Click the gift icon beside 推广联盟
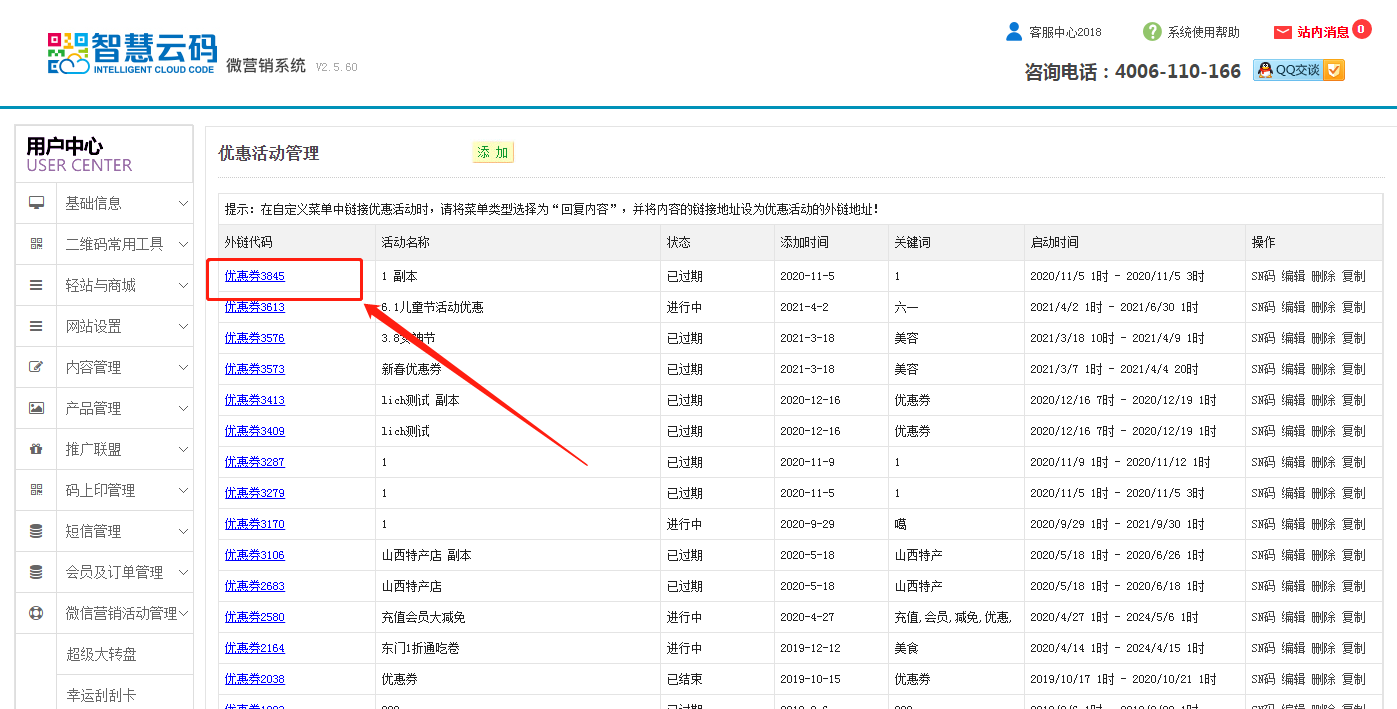This screenshot has height=709, width=1397. 37,449
